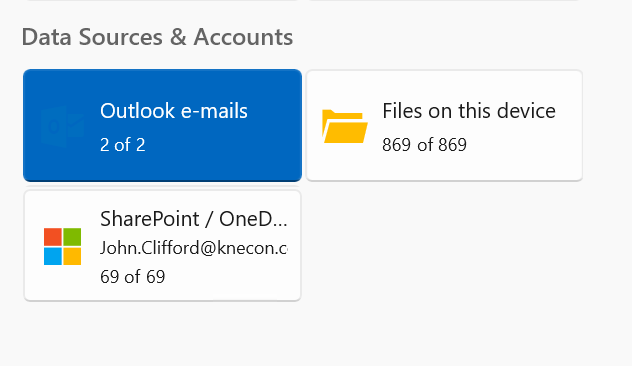Click the "69 of 69" SharePoint count

[x=133, y=277]
